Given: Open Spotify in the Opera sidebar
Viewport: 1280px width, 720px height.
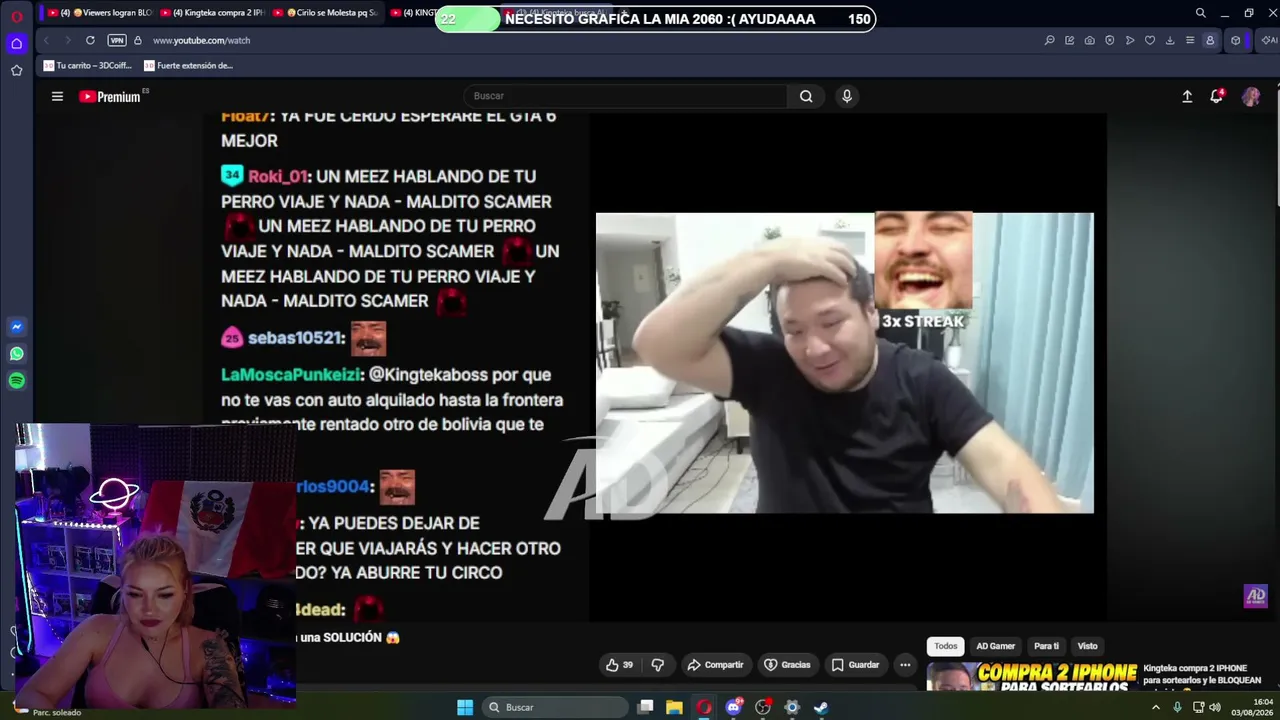Looking at the screenshot, I should point(16,381).
